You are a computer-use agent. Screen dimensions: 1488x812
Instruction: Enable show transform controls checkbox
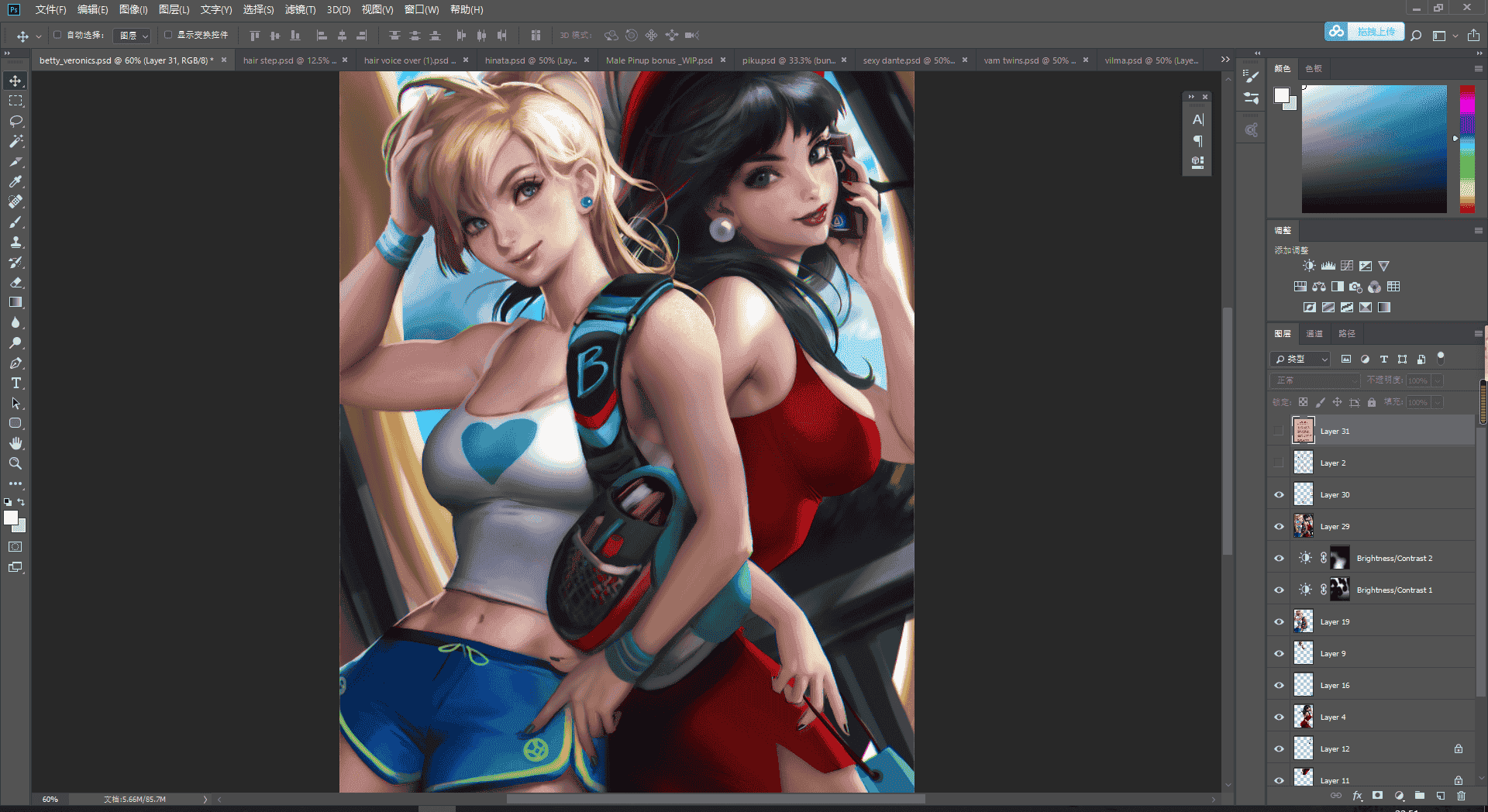click(x=168, y=35)
